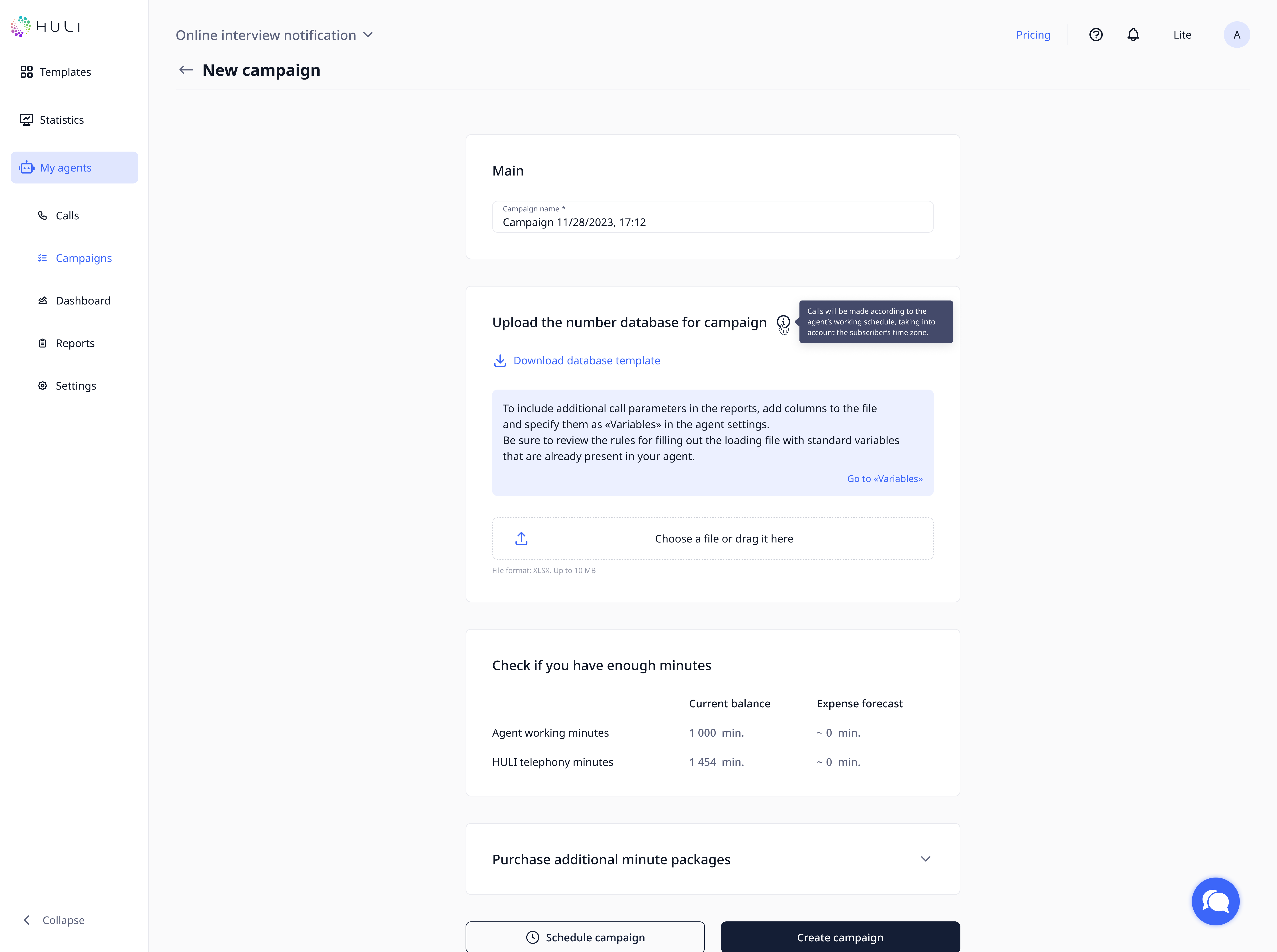Open Reports in the sidebar
This screenshot has height=952, width=1277.
(x=75, y=343)
